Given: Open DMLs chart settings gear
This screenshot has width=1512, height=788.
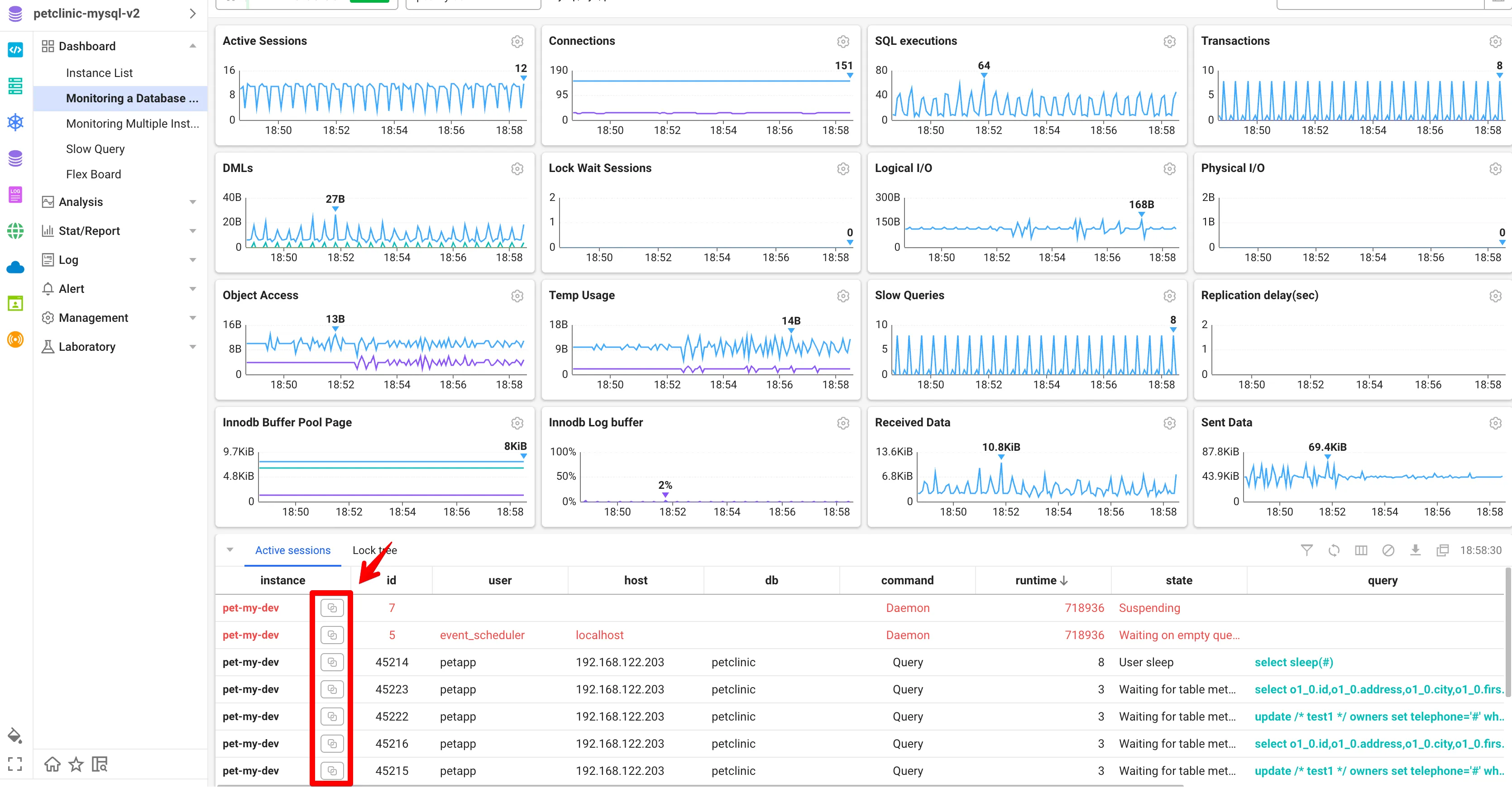Looking at the screenshot, I should pyautogui.click(x=517, y=169).
